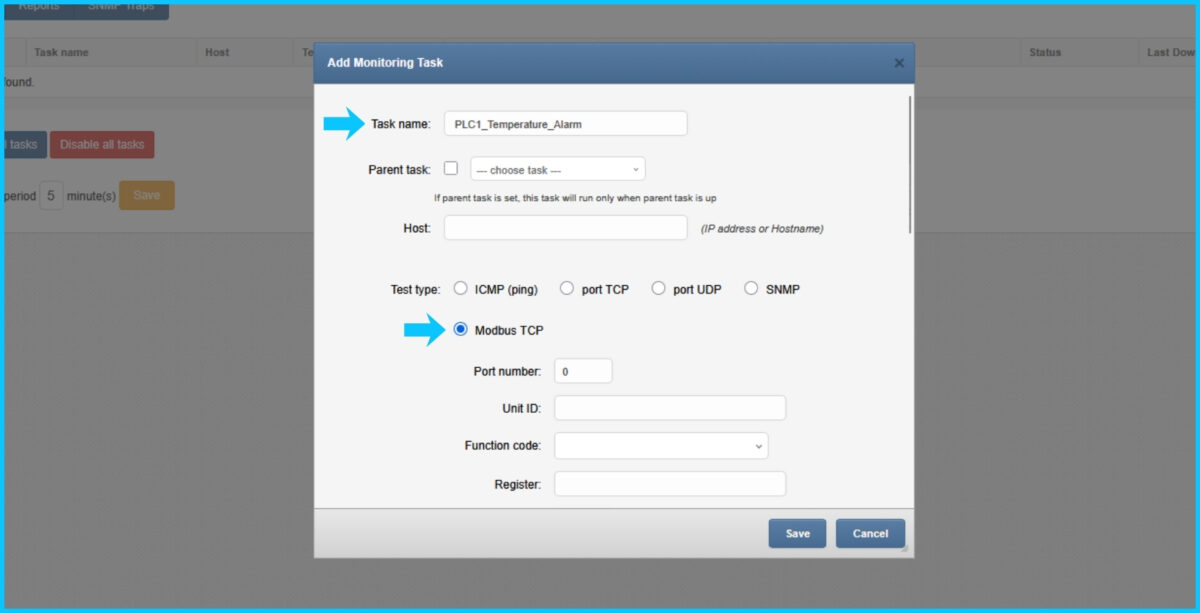Cancel the monitoring task dialog
The height and width of the screenshot is (613, 1200).
coord(870,534)
